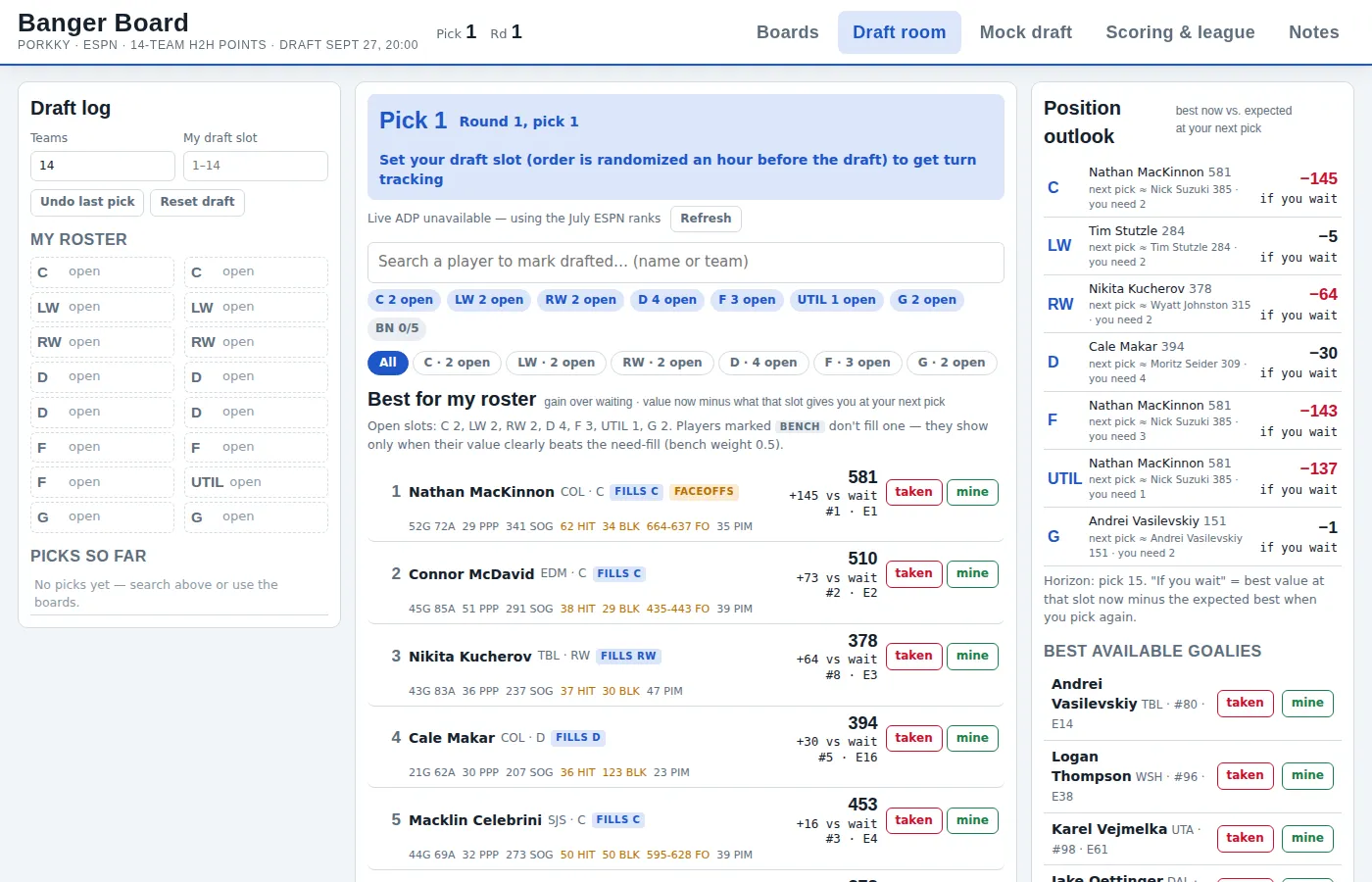This screenshot has width=1372, height=882.
Task: Select the All position filter
Action: (388, 363)
